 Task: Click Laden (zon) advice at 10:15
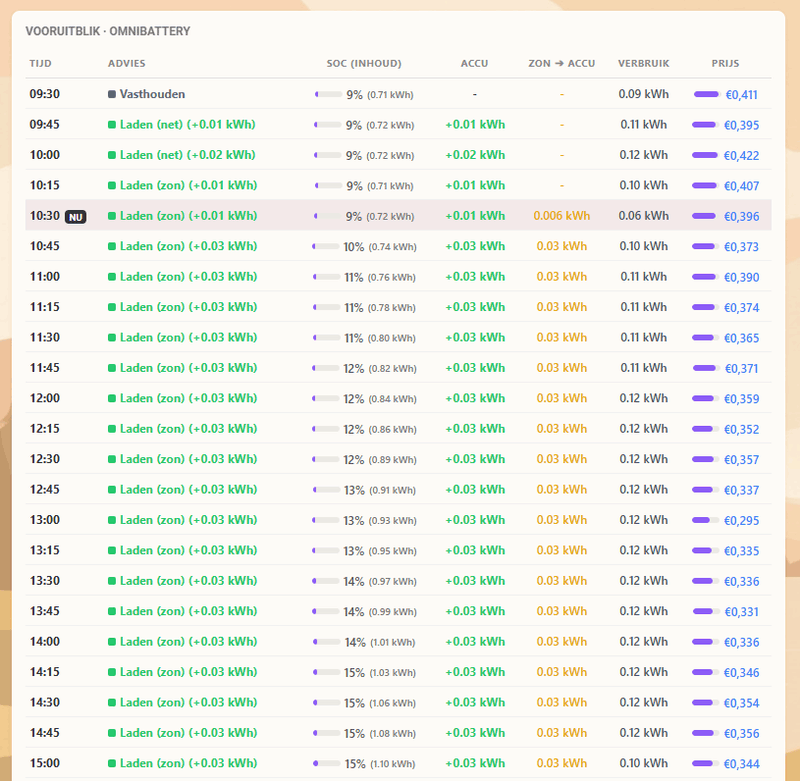pyautogui.click(x=188, y=185)
